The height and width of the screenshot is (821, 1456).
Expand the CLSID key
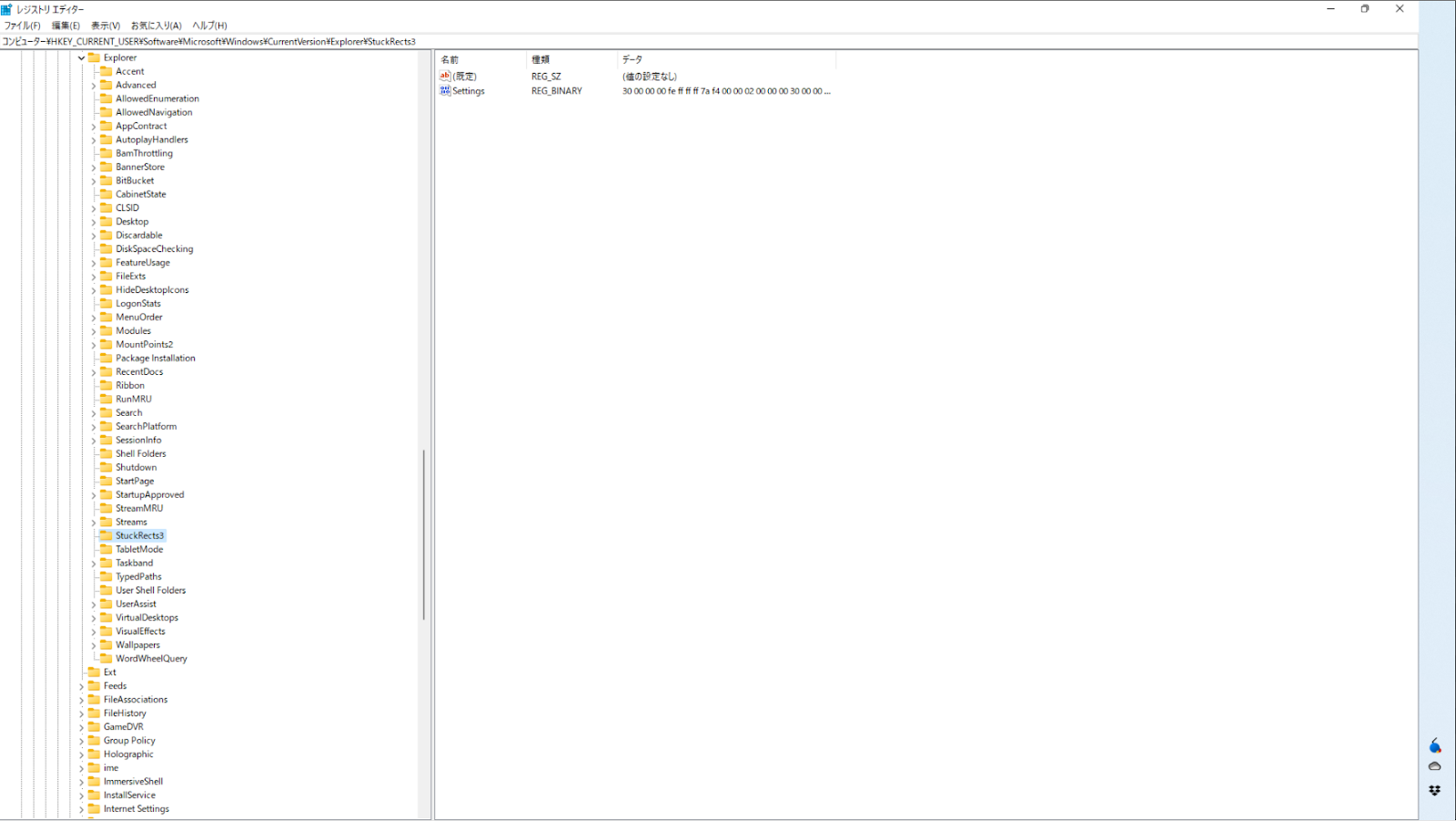click(94, 208)
